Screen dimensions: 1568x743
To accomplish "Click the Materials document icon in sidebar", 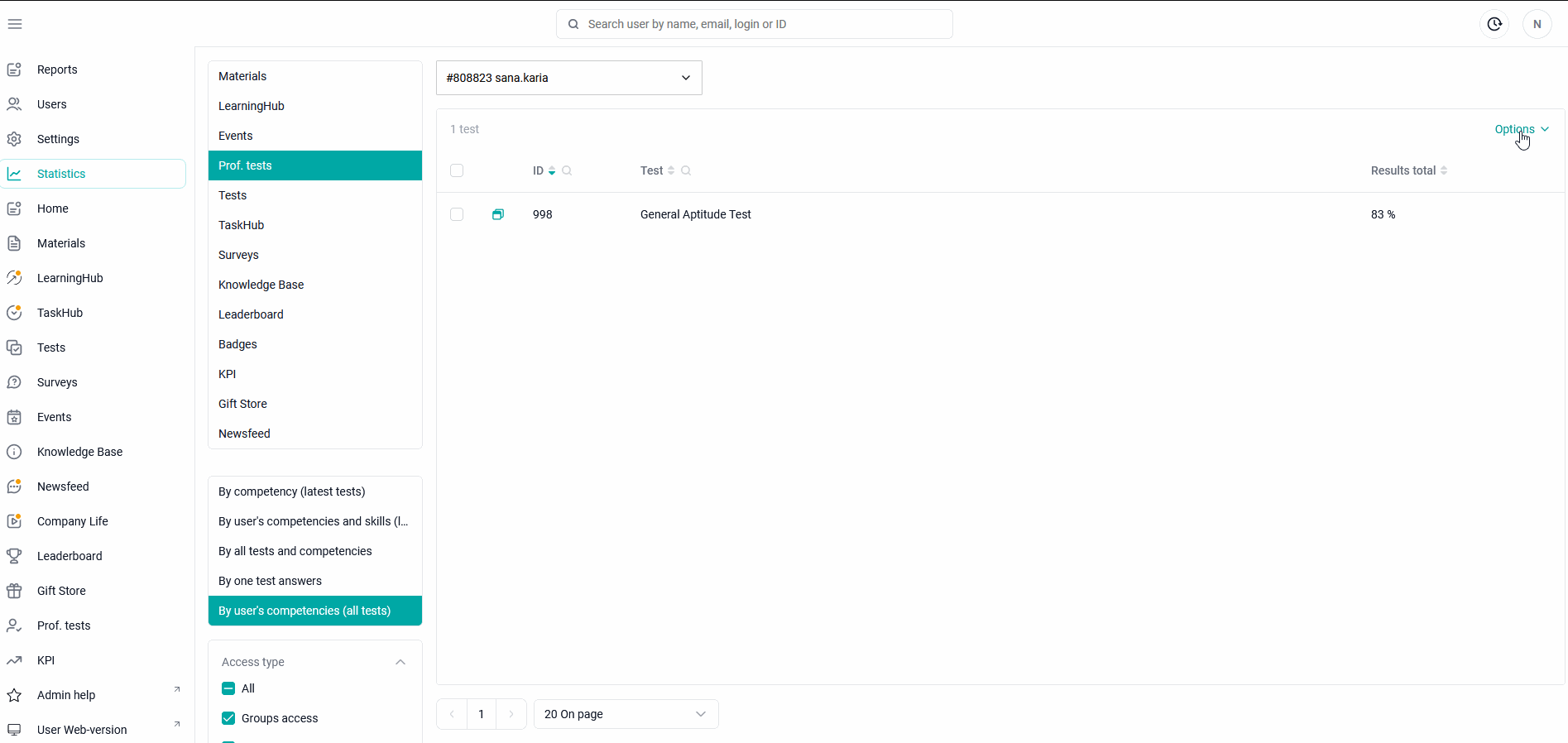I will pyautogui.click(x=14, y=243).
